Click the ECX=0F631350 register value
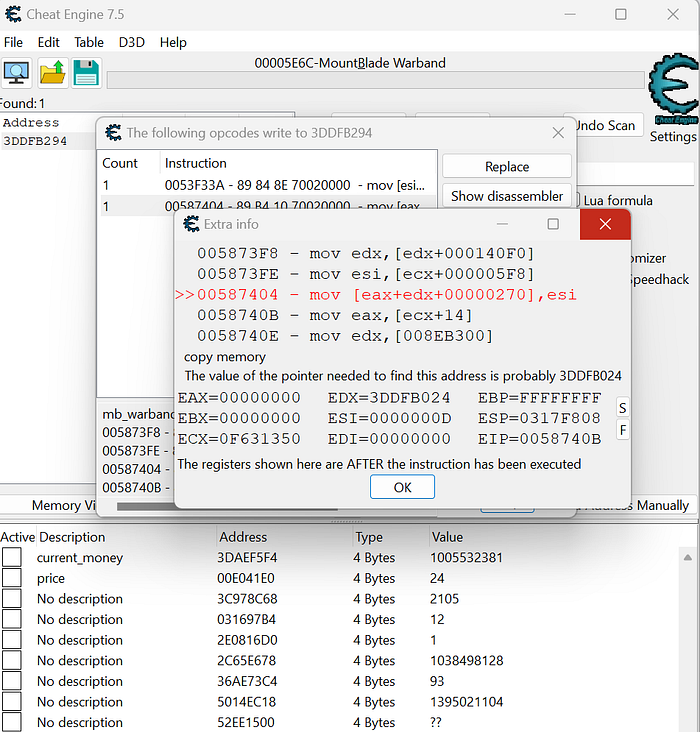The height and width of the screenshot is (732, 700). coord(239,439)
